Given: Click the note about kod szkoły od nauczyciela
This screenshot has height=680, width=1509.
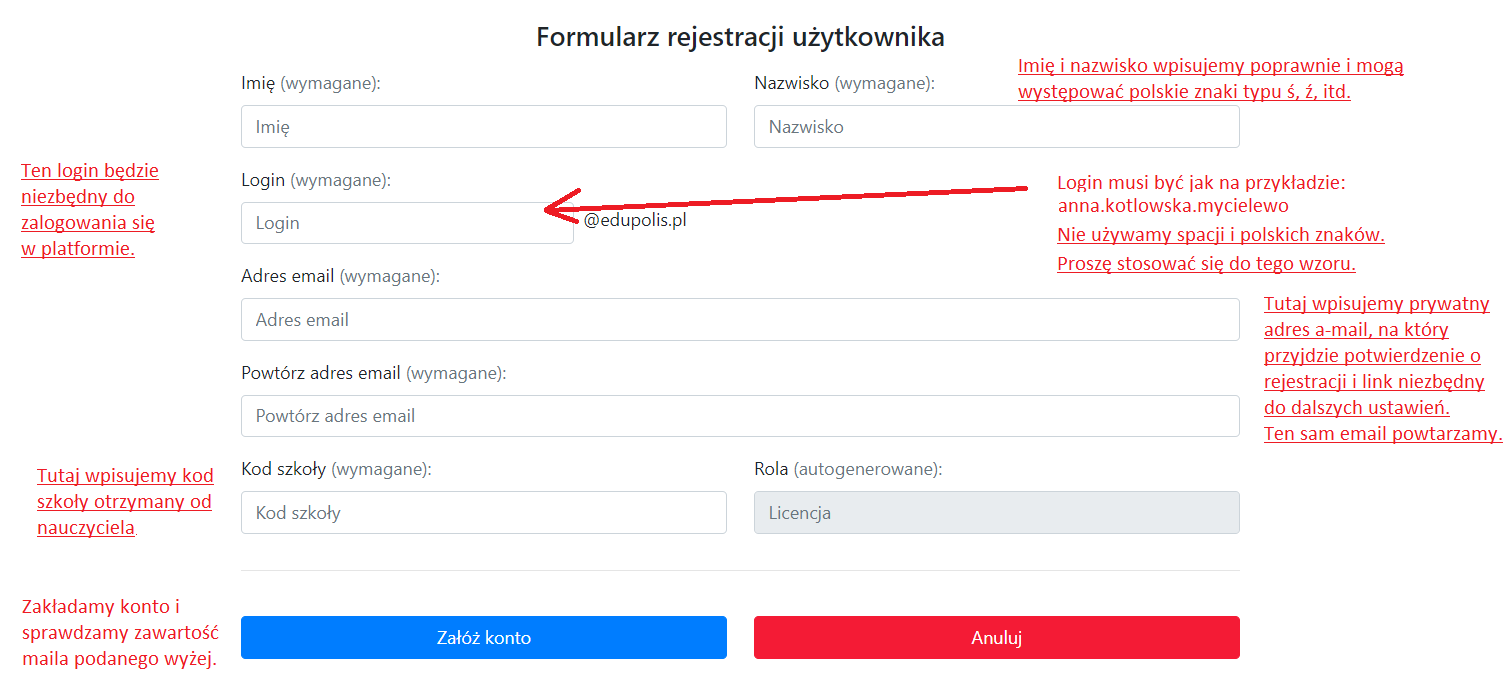Looking at the screenshot, I should [125, 502].
